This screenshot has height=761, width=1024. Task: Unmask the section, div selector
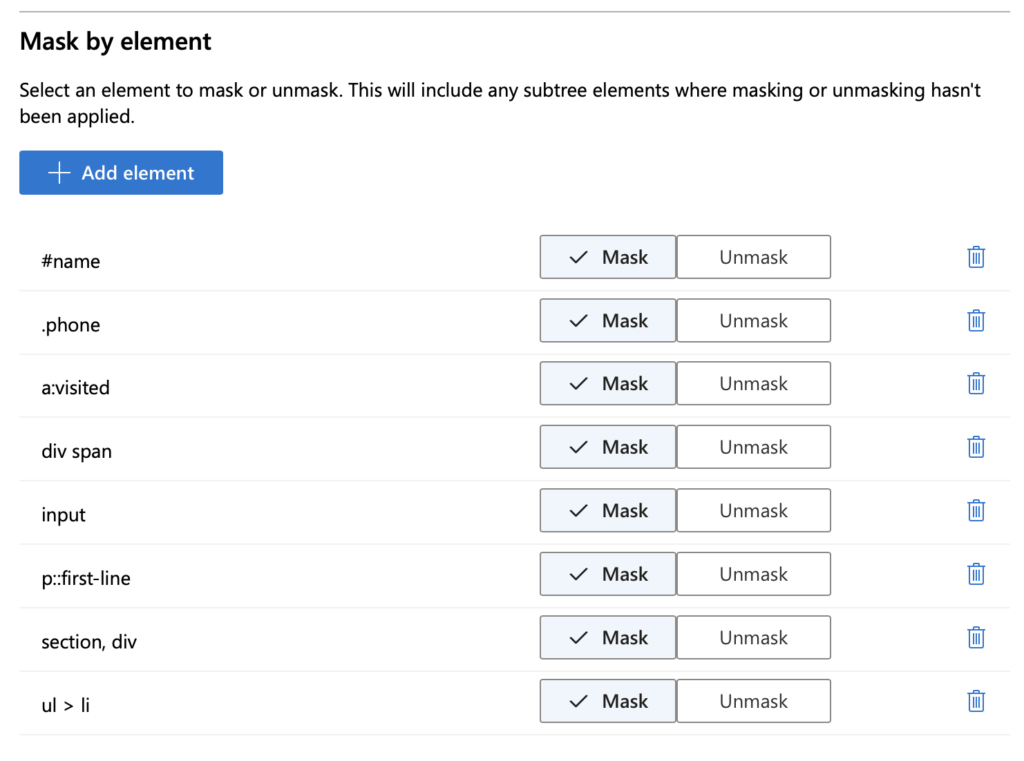pos(753,638)
